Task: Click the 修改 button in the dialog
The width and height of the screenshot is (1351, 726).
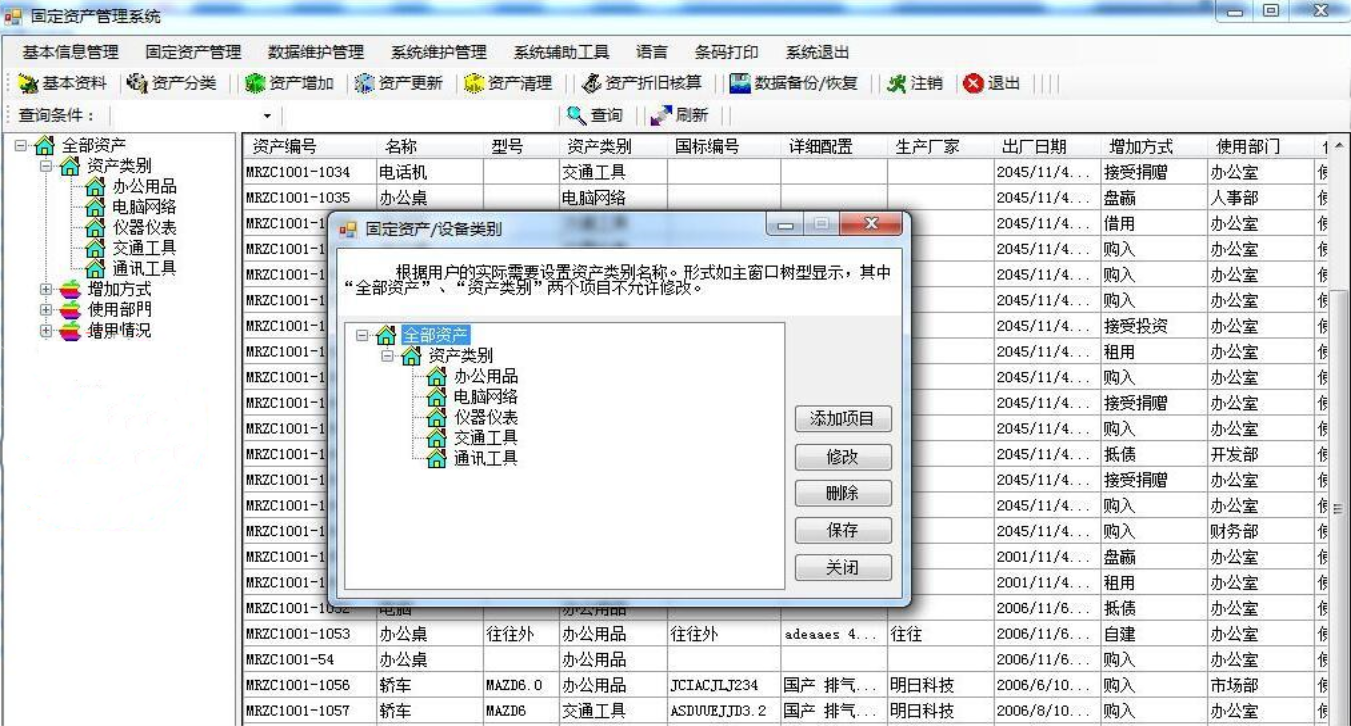Action: point(843,457)
